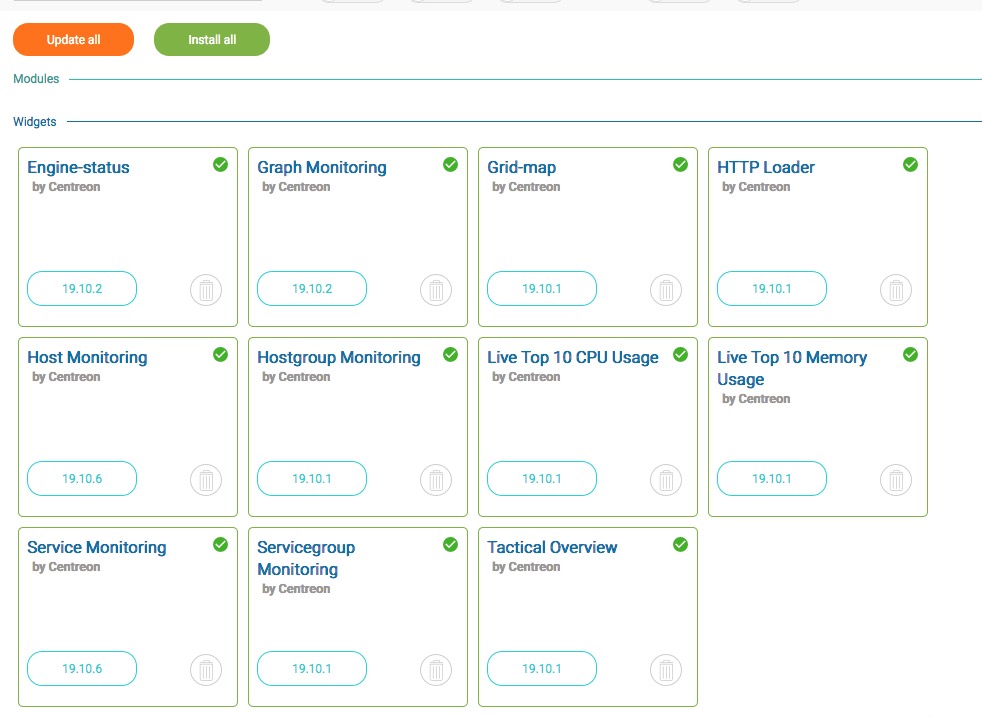Click the 19.10.1 version on HTTP Loader

pos(772,289)
